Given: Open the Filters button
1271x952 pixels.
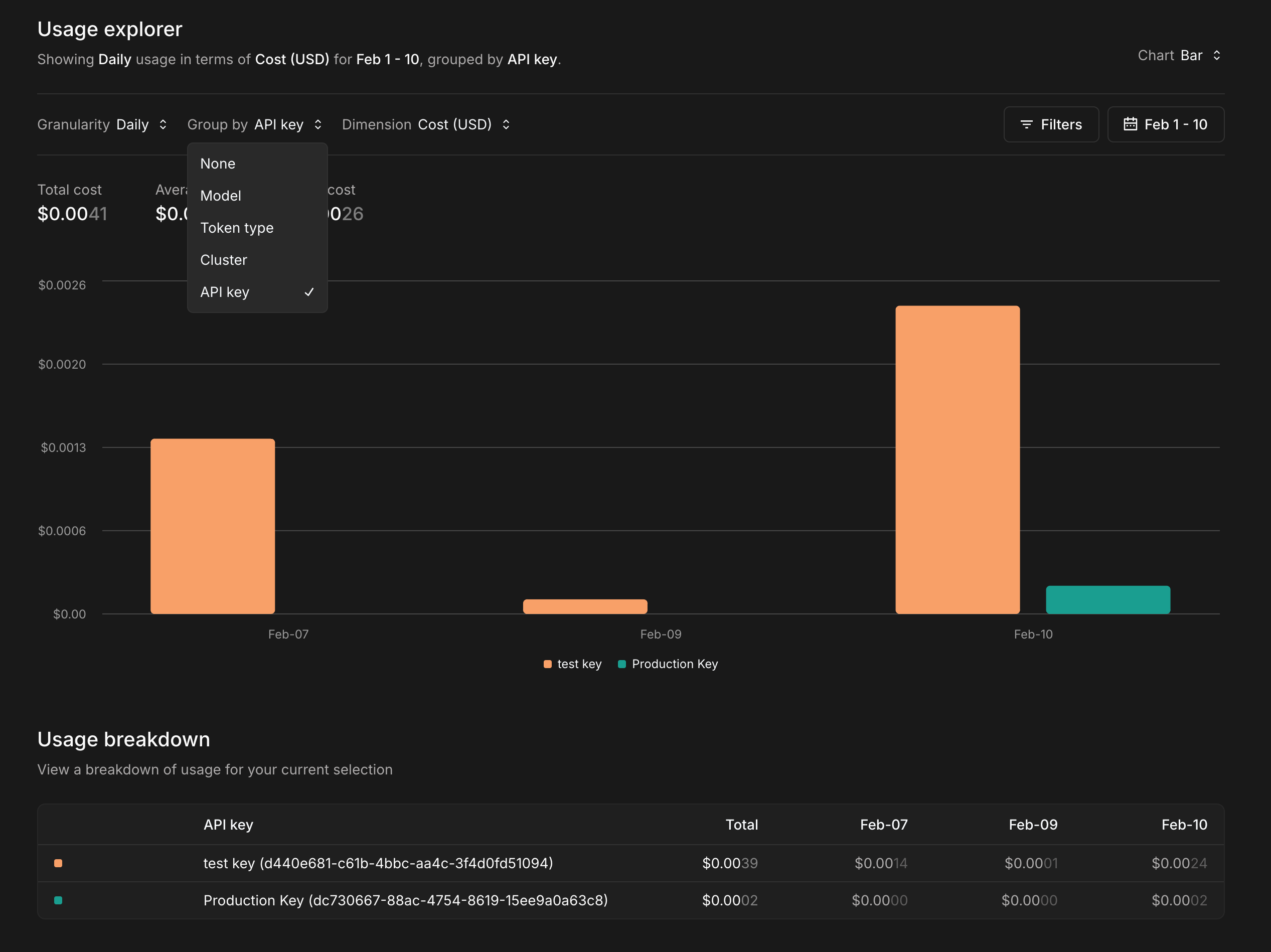Looking at the screenshot, I should pyautogui.click(x=1050, y=125).
